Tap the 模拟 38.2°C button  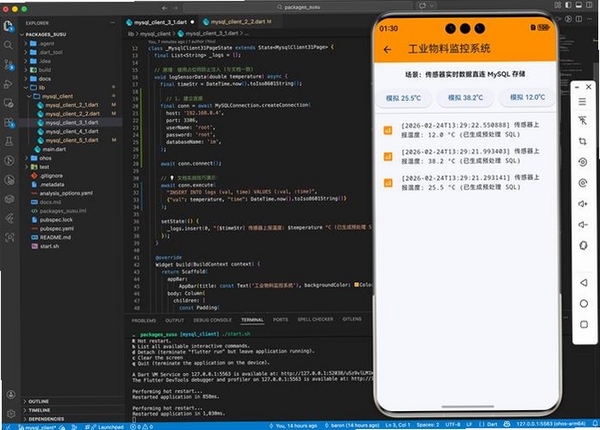[465, 98]
